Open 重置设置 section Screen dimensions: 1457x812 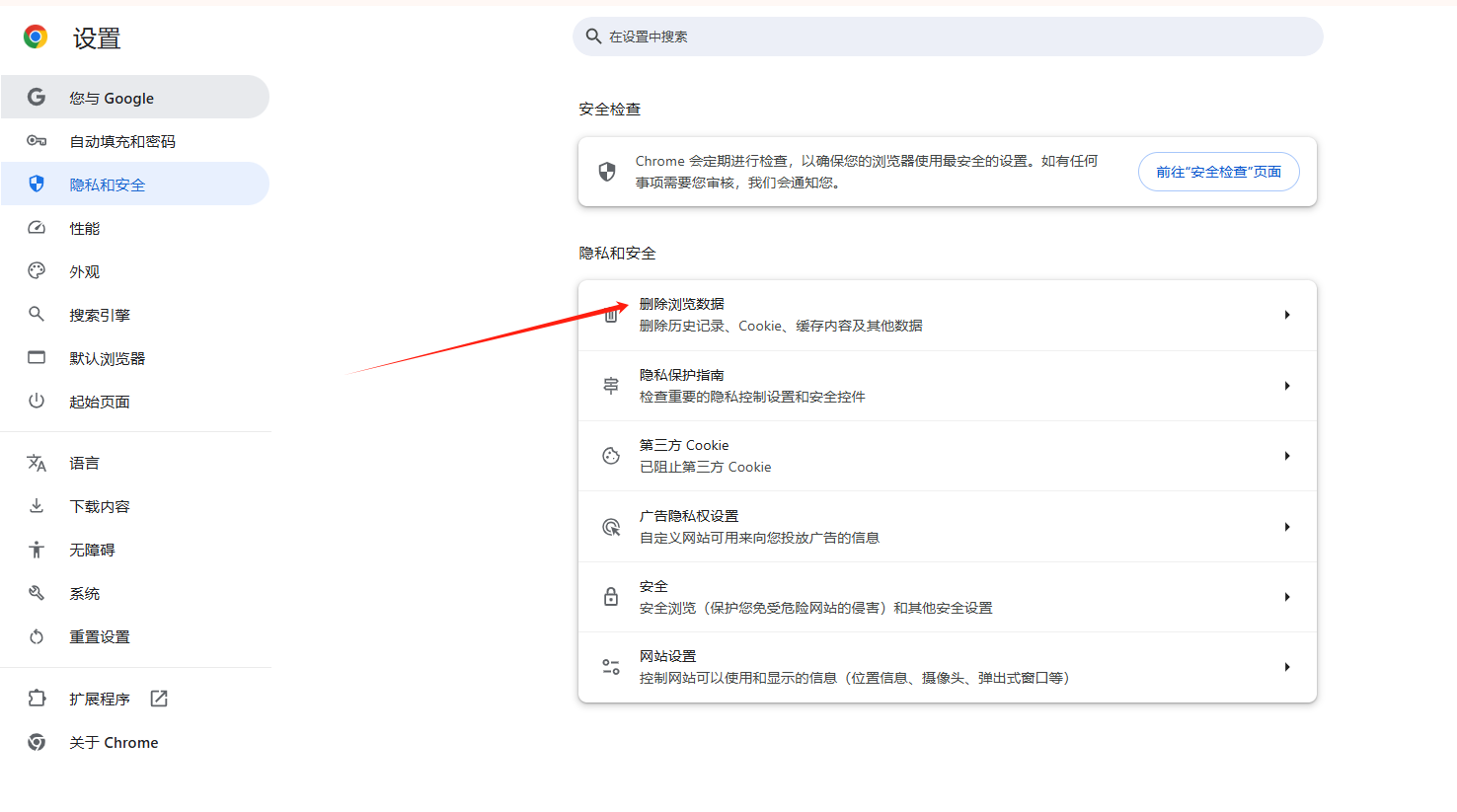click(x=134, y=636)
